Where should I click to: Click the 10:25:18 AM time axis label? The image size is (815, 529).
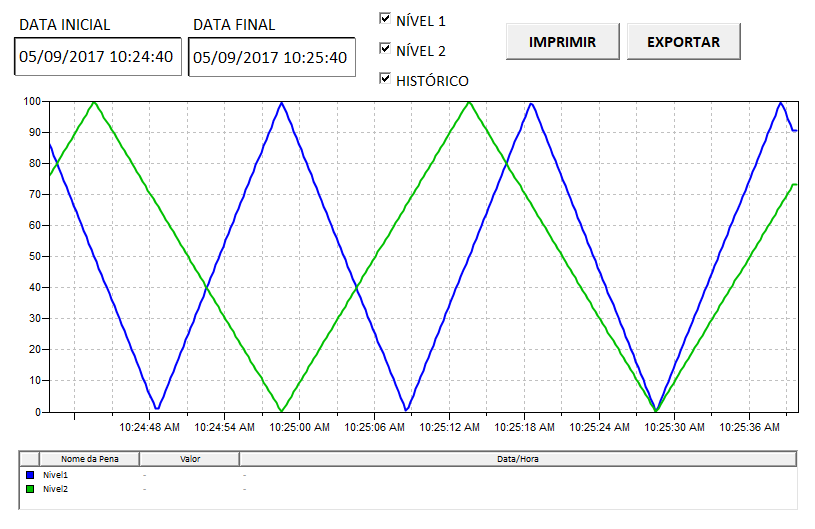524,427
